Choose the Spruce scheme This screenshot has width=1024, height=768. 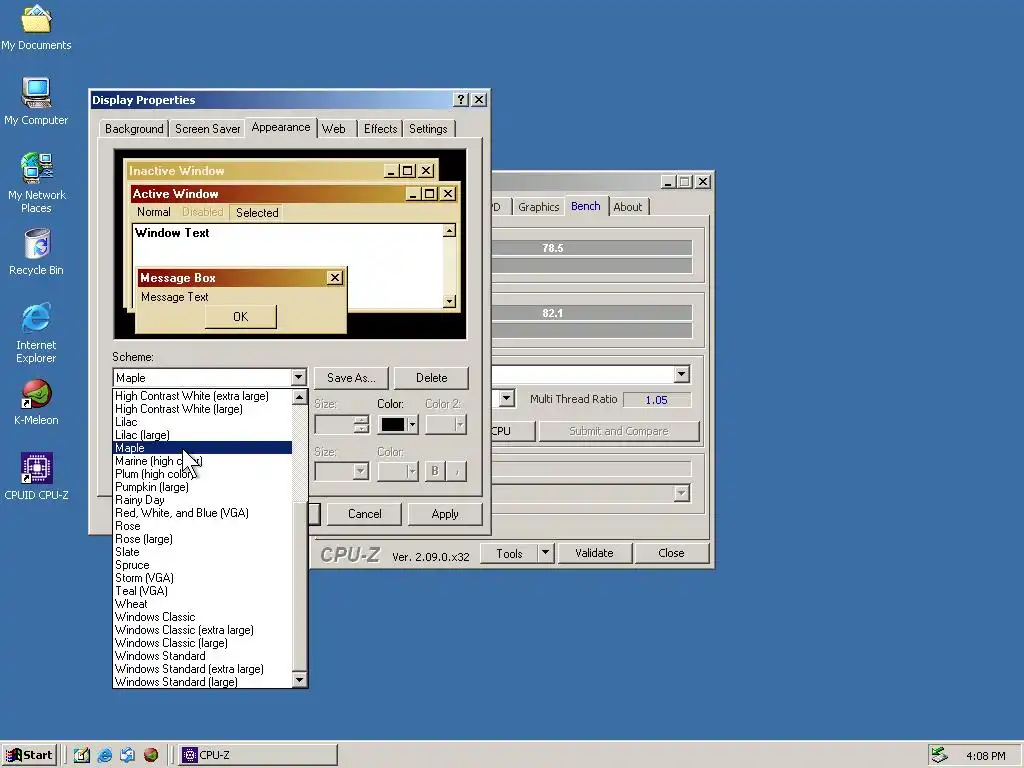click(202, 565)
